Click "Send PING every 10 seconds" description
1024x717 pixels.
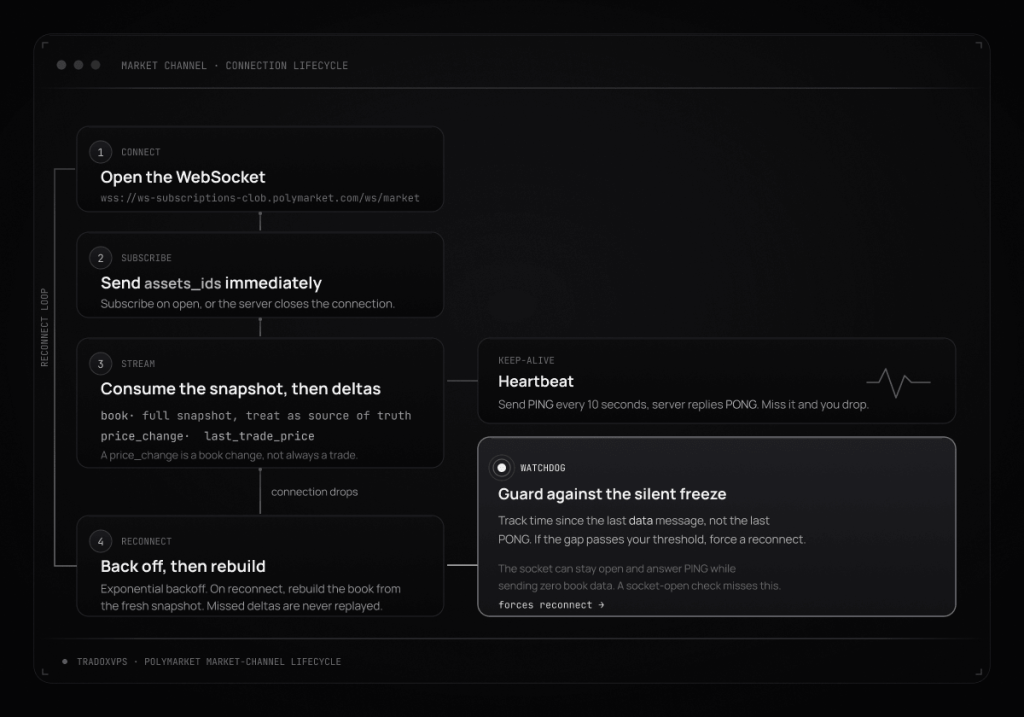coord(683,405)
